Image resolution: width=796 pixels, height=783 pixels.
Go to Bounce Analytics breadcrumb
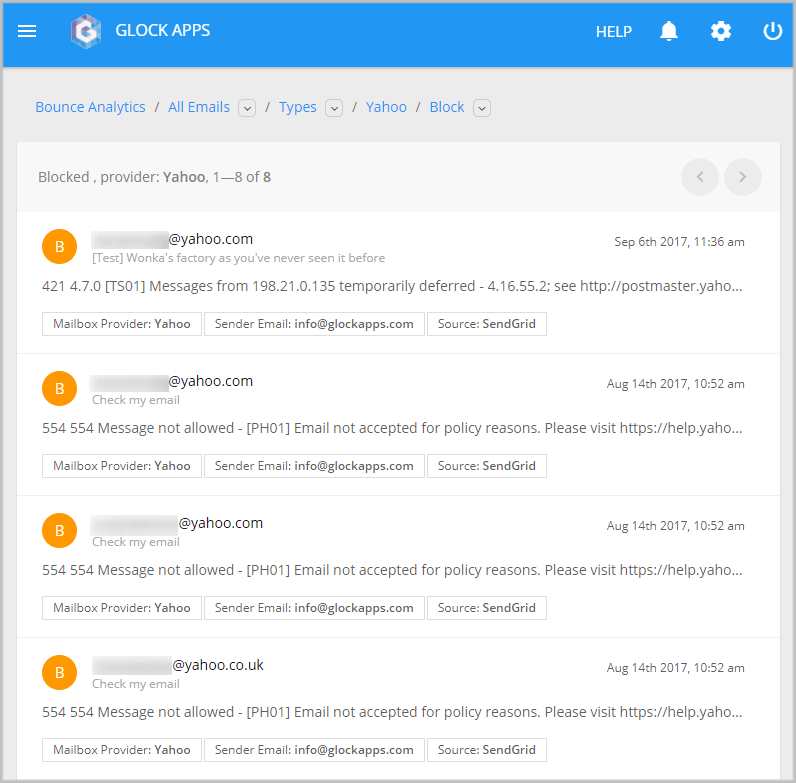pos(90,107)
